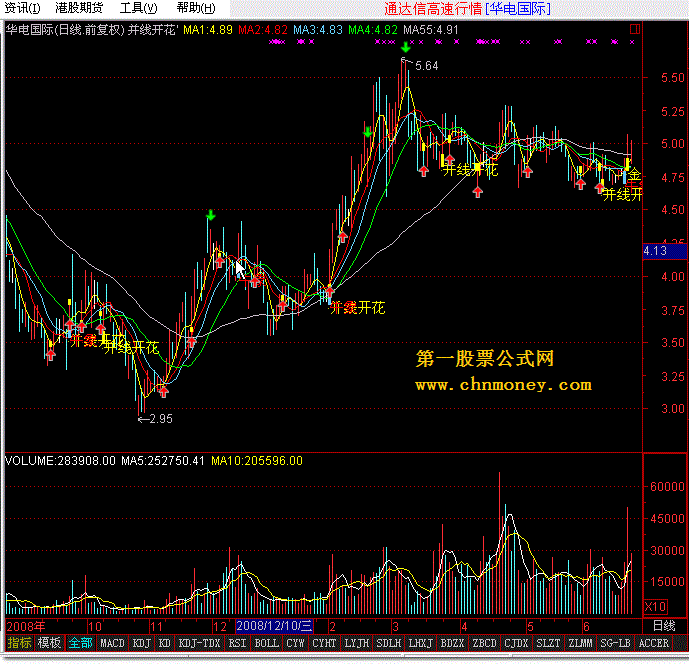
Task: Switch to the ACCER indicator
Action: 653,643
